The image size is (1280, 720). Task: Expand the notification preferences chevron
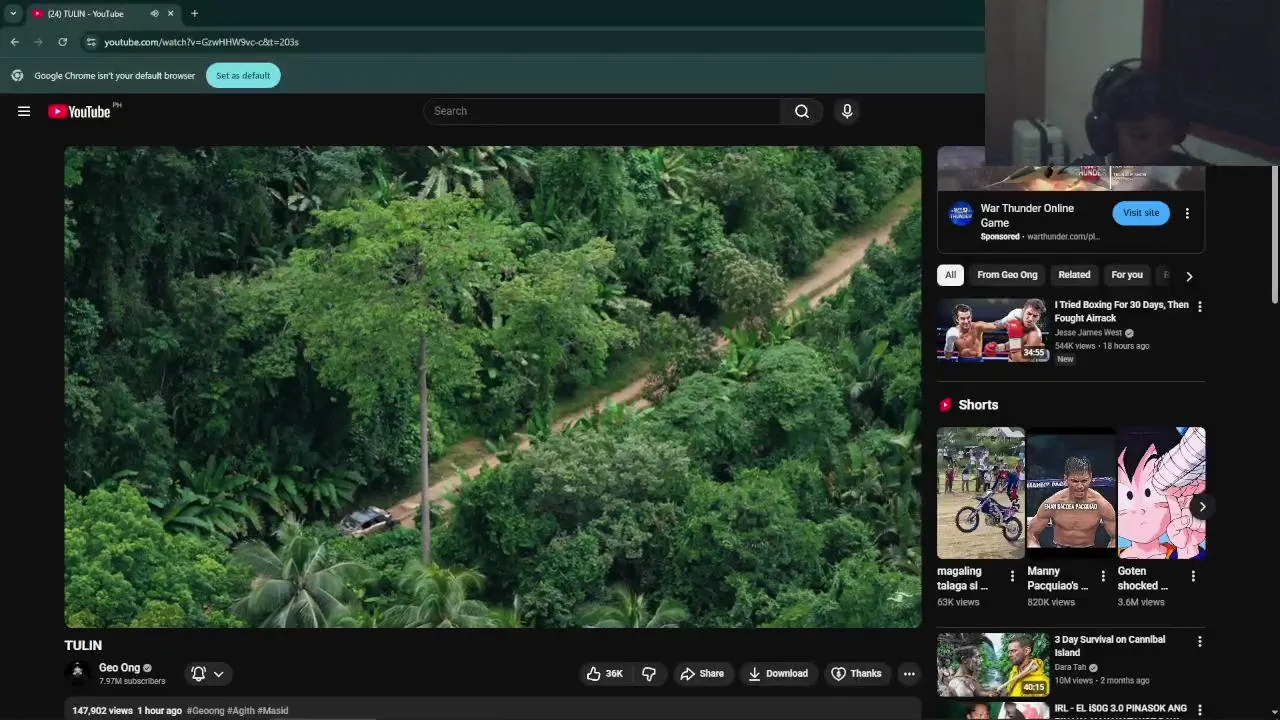click(218, 674)
